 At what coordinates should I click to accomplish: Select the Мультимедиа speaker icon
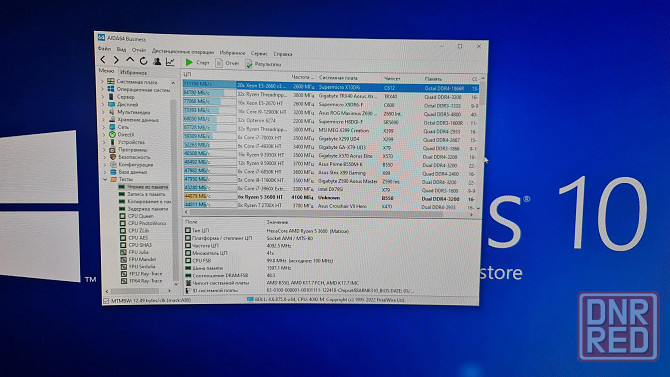tap(112, 112)
